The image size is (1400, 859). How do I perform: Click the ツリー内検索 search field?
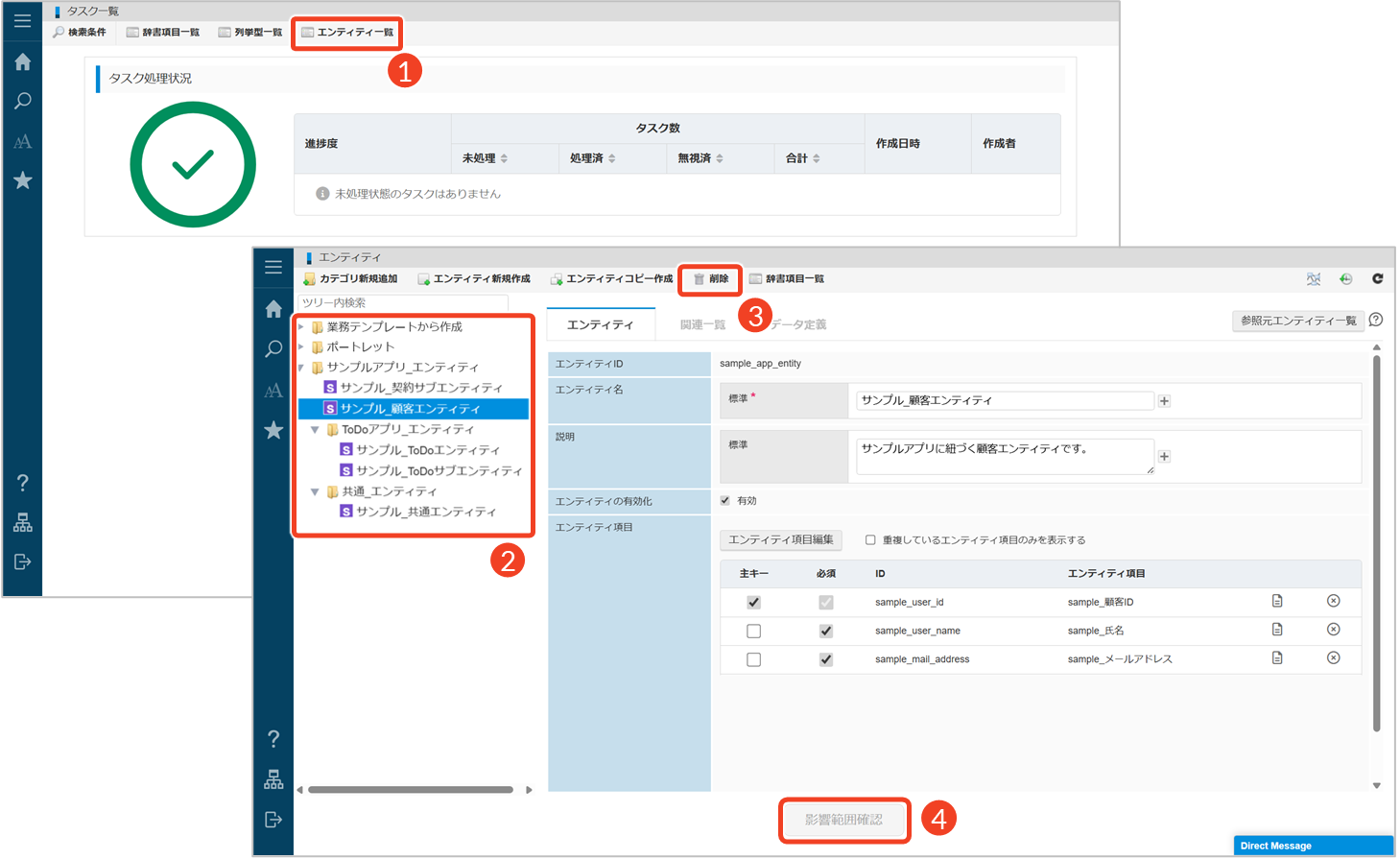click(389, 303)
